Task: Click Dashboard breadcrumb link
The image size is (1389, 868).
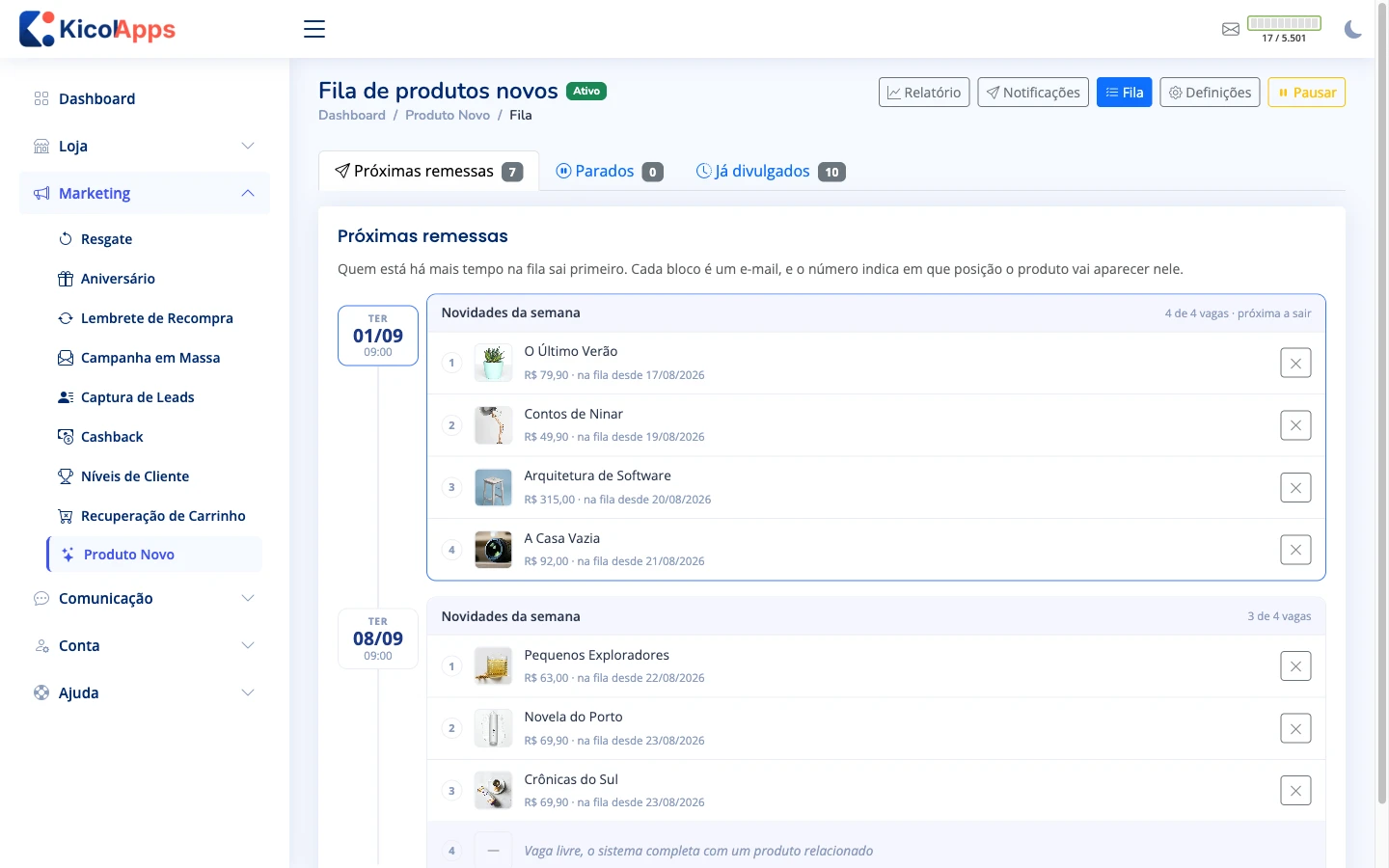Action: pos(352,115)
